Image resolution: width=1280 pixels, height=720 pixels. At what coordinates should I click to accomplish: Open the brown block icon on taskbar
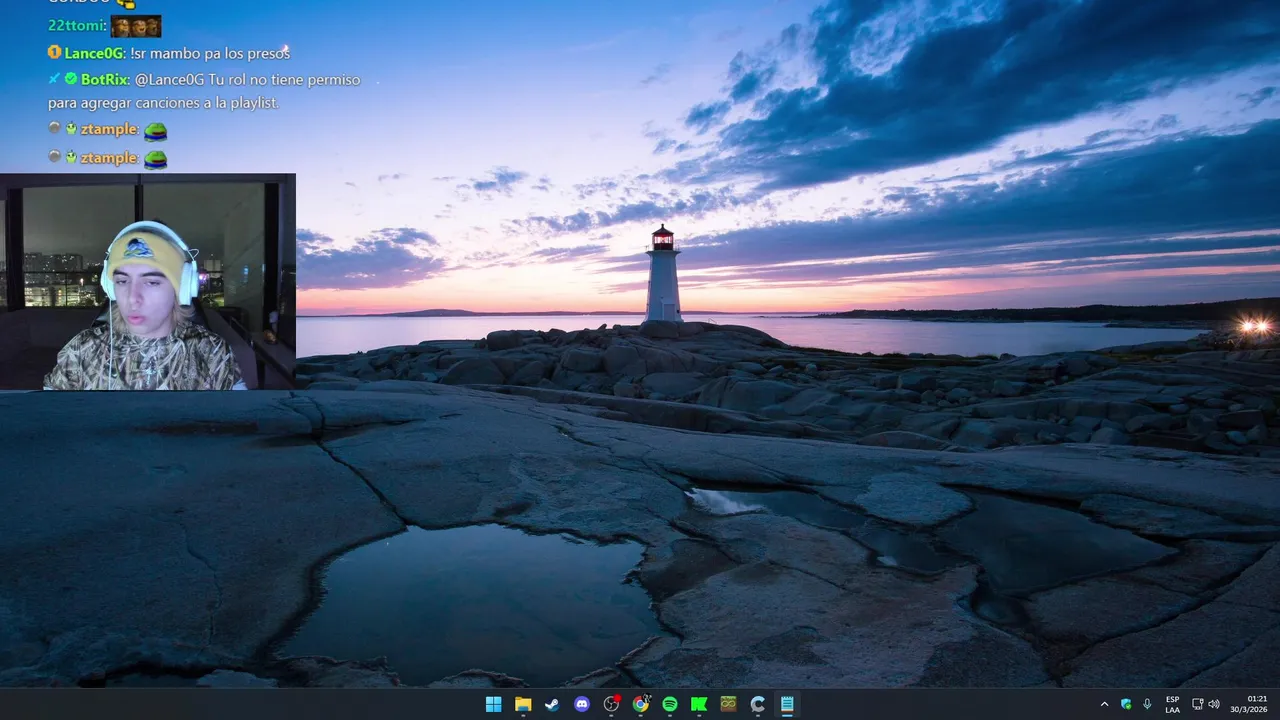point(729,704)
